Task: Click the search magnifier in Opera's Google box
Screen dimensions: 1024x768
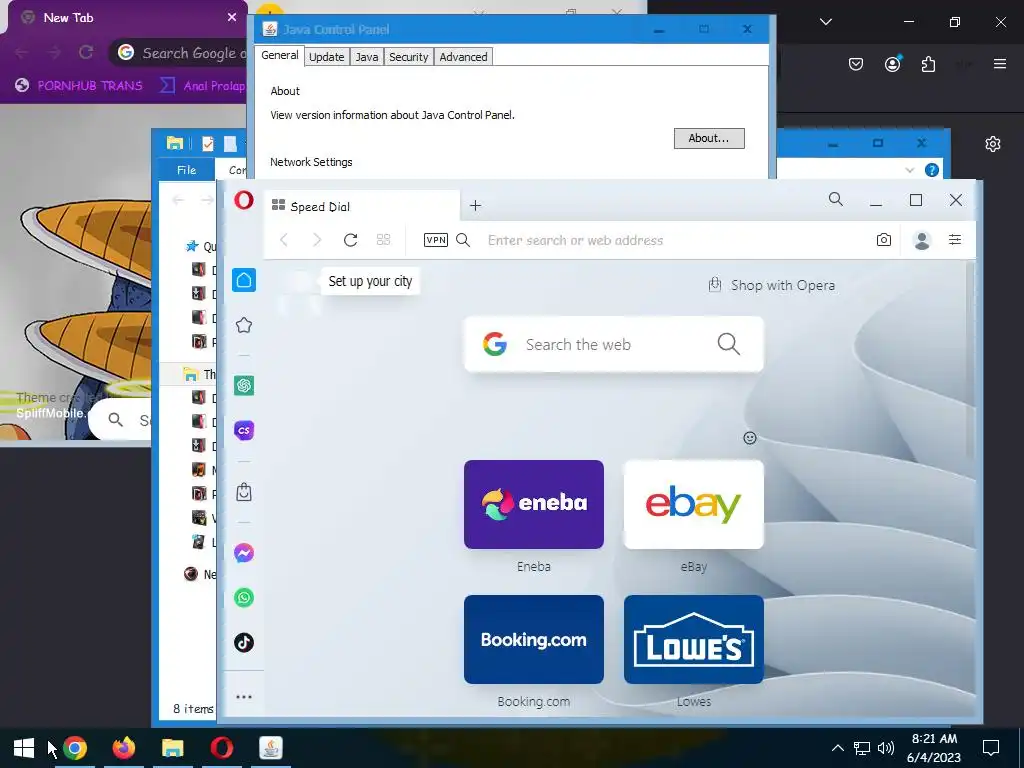Action: pos(728,344)
